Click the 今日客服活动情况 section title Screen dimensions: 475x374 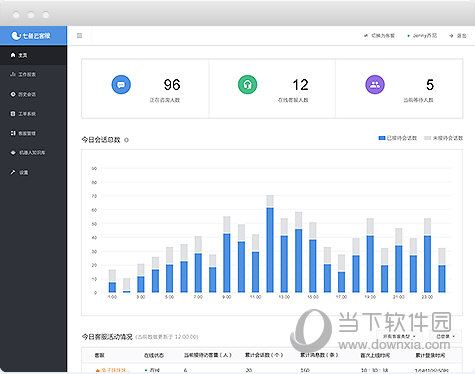point(107,337)
